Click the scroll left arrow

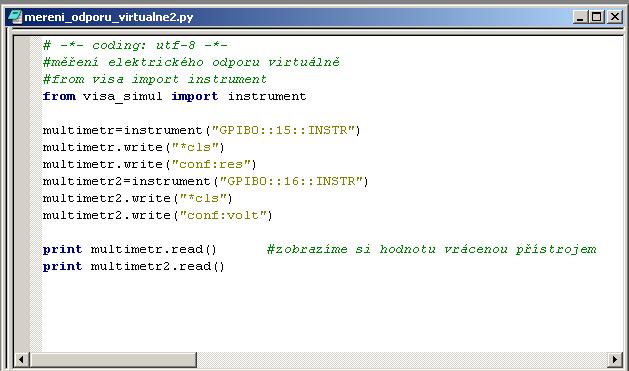click(21, 359)
